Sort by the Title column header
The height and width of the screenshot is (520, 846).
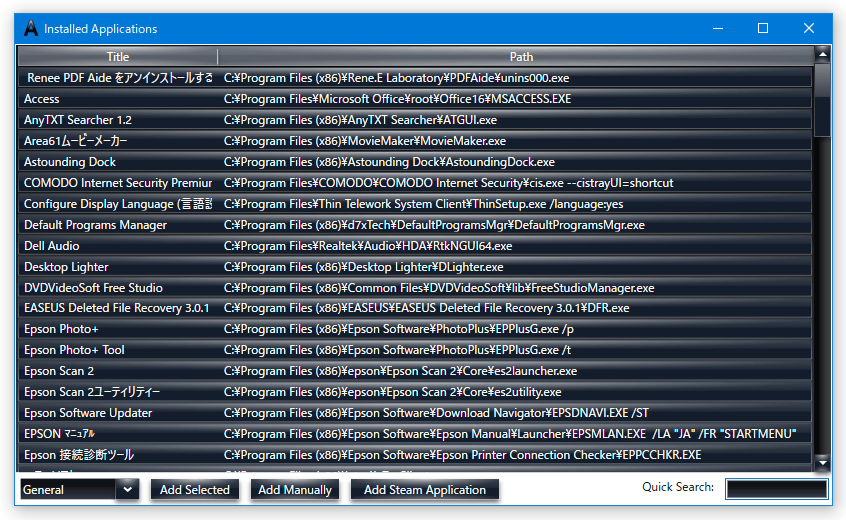[118, 57]
